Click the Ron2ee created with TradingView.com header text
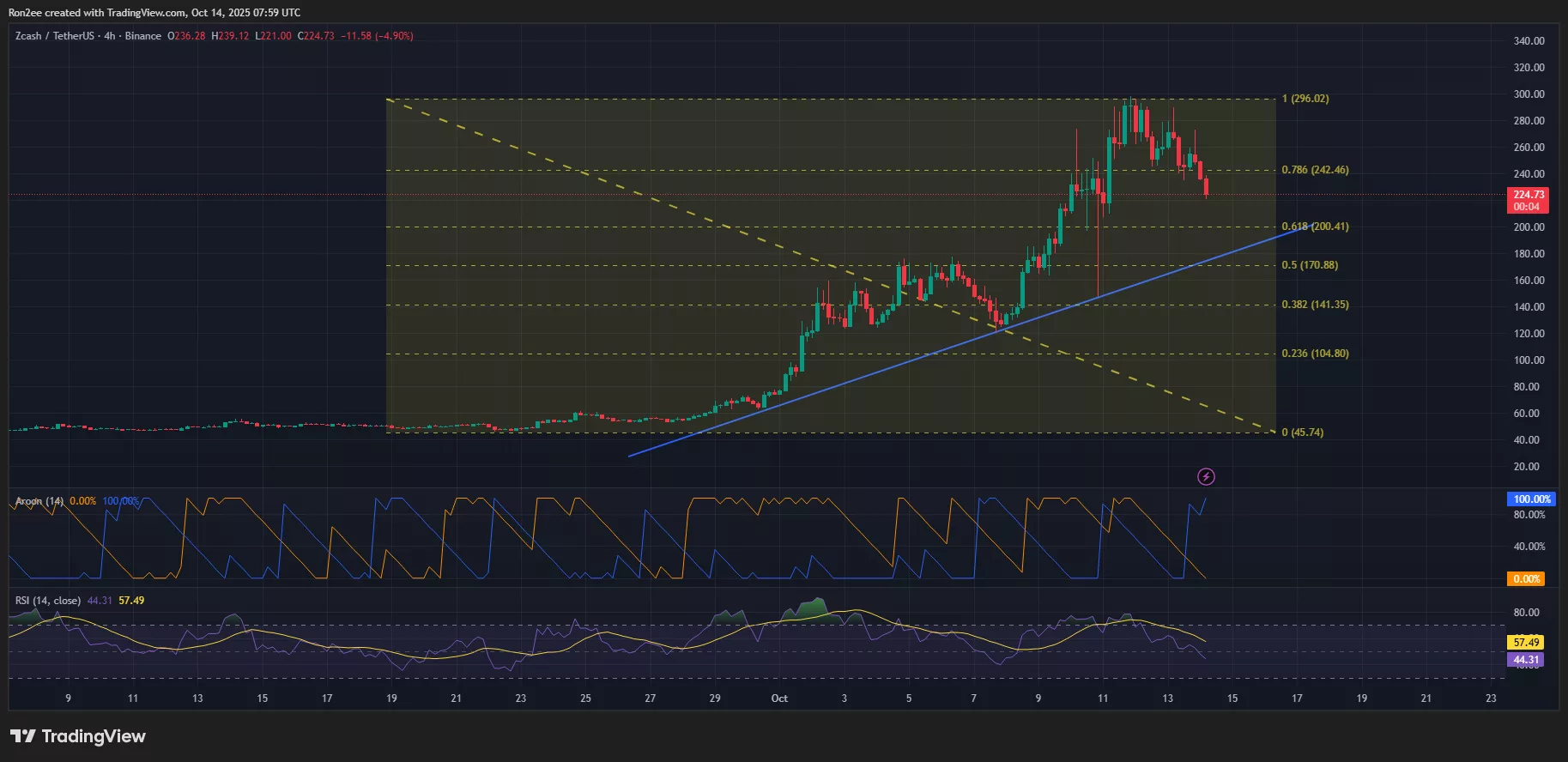 pos(154,13)
